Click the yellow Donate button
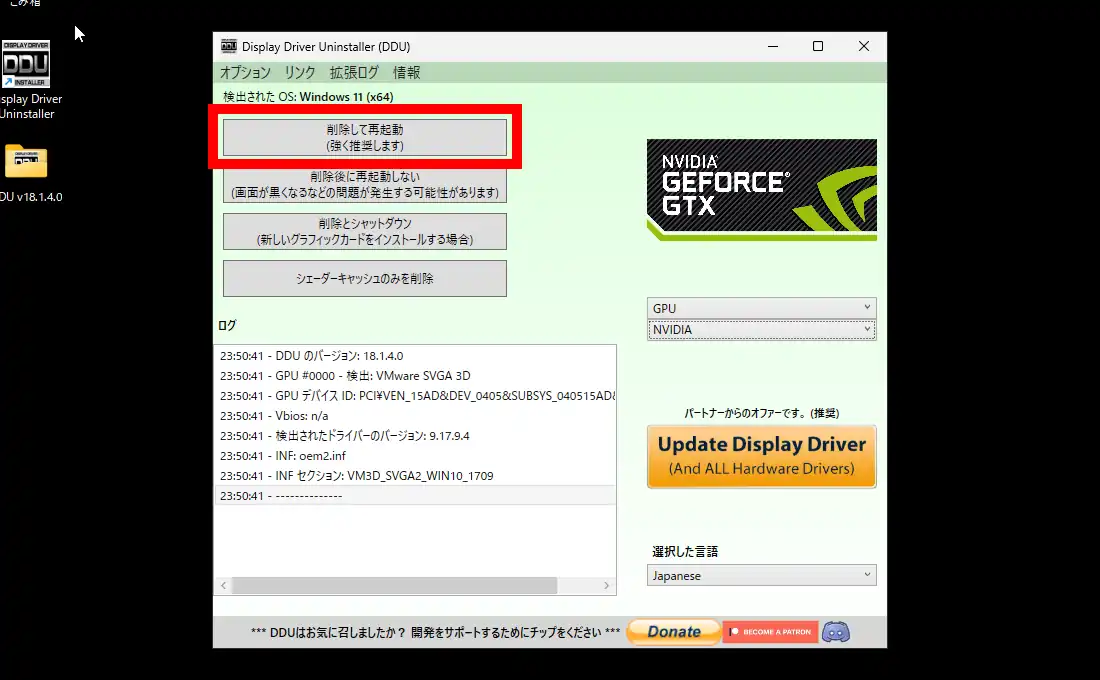1100x680 pixels. click(x=673, y=632)
